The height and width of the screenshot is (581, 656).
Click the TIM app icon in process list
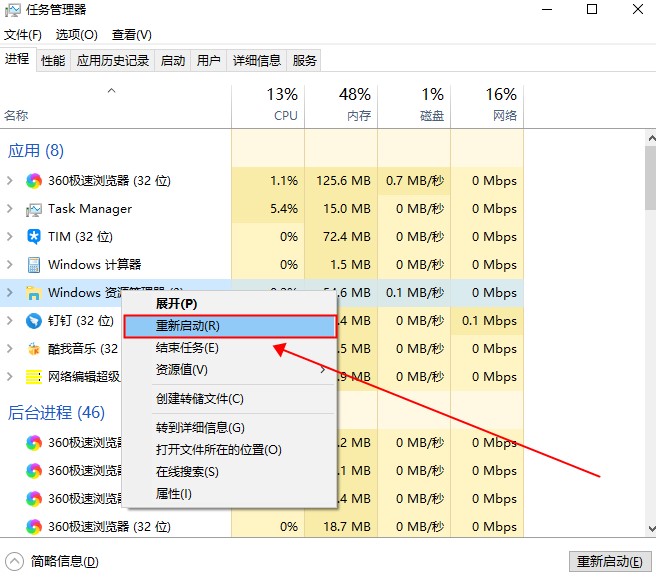tap(33, 237)
